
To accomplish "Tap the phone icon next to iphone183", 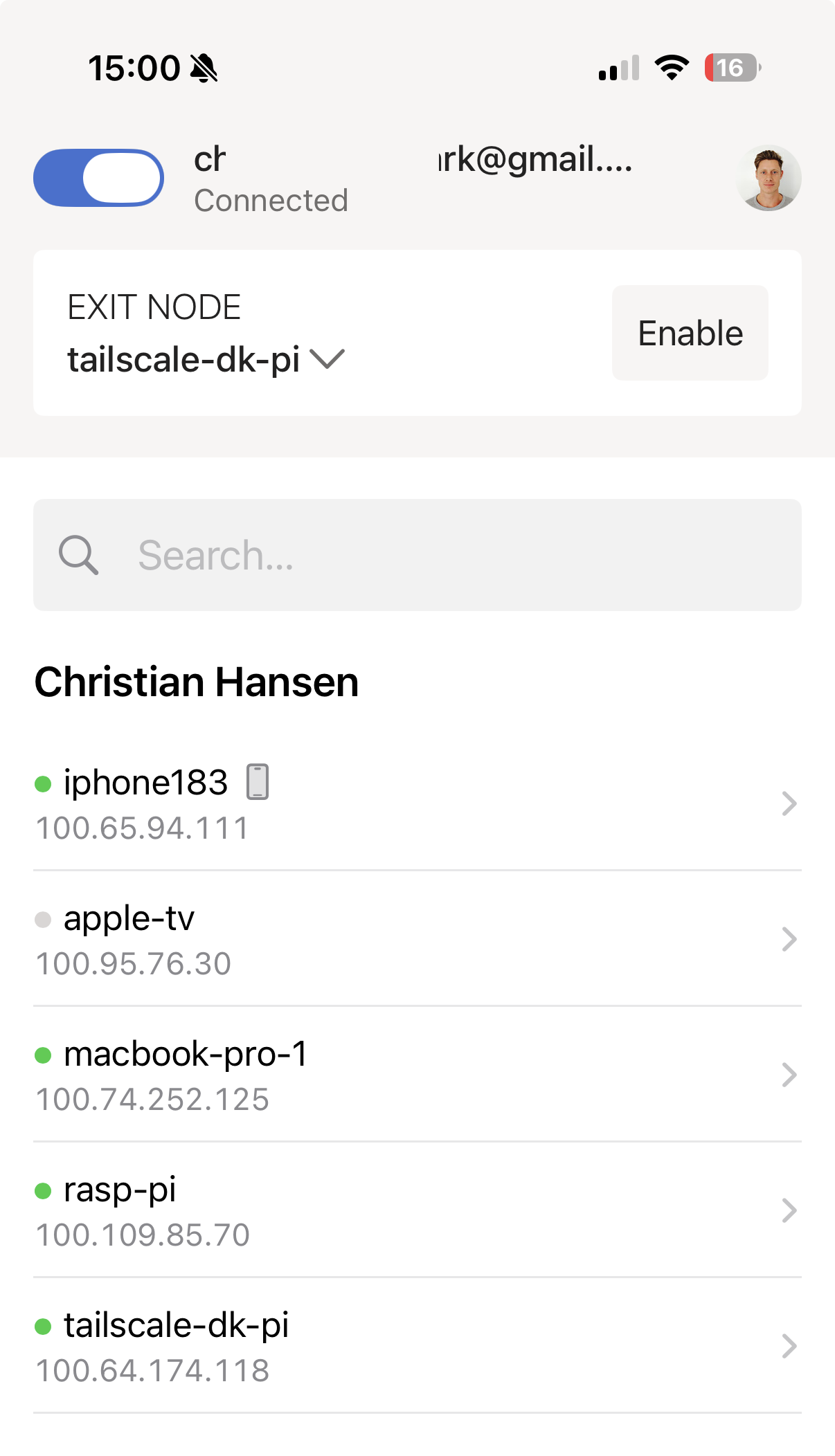I will 258,782.
